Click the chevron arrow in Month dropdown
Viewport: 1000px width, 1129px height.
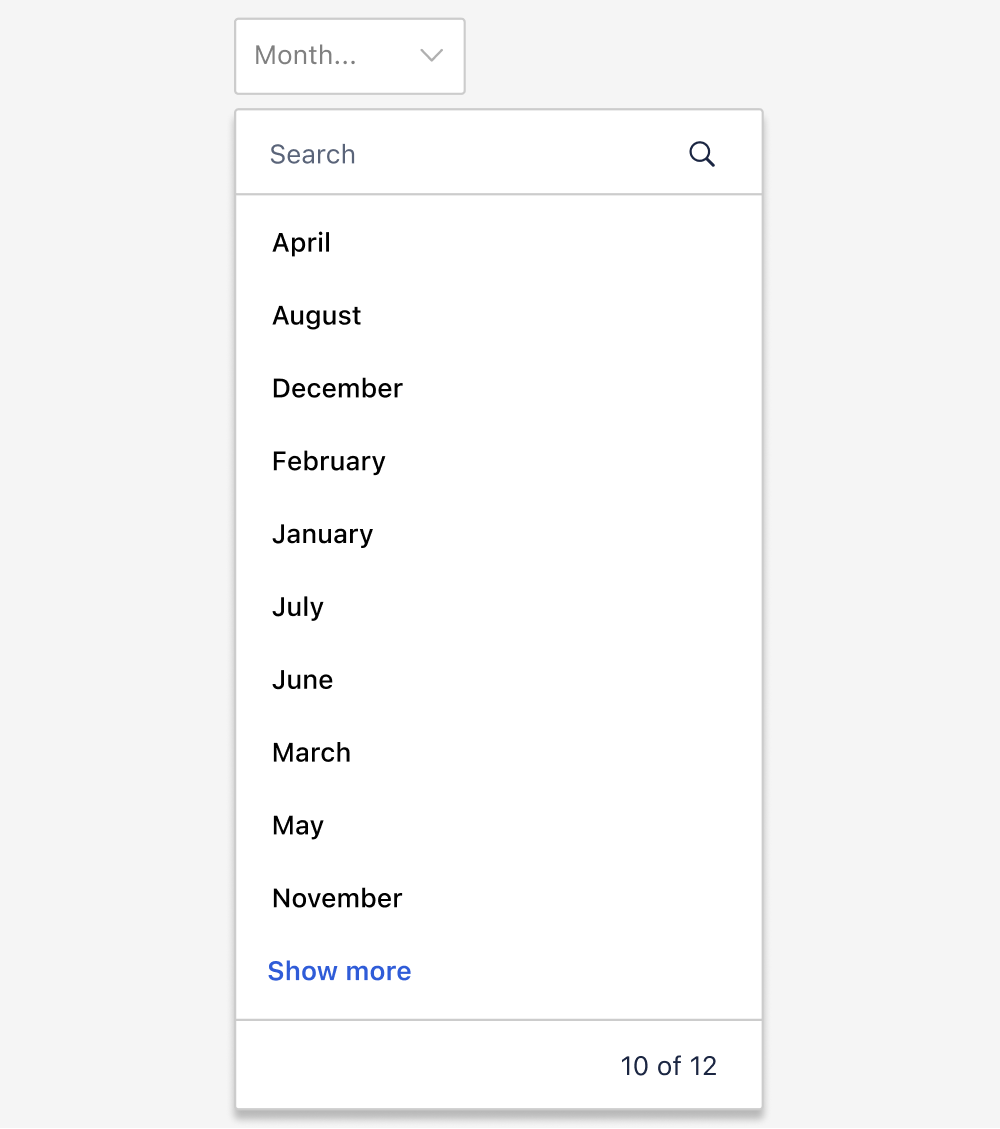click(x=431, y=56)
